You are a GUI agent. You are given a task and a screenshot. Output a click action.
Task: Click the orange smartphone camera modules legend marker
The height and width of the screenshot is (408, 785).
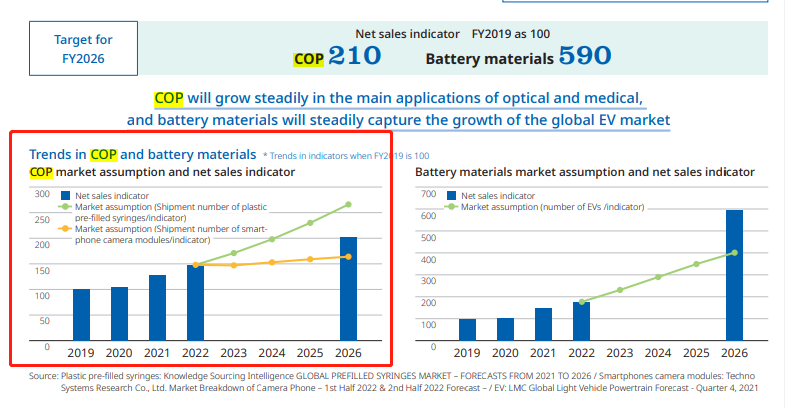(65, 229)
